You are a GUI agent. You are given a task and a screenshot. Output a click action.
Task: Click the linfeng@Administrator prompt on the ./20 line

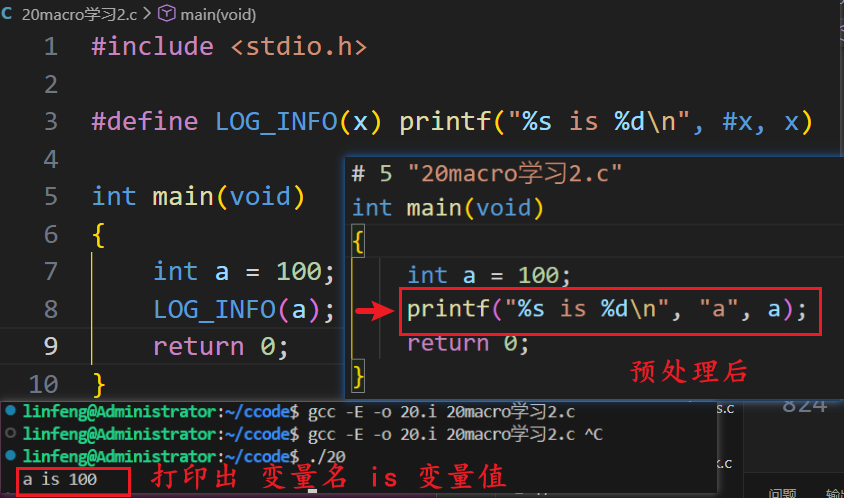tap(118, 457)
